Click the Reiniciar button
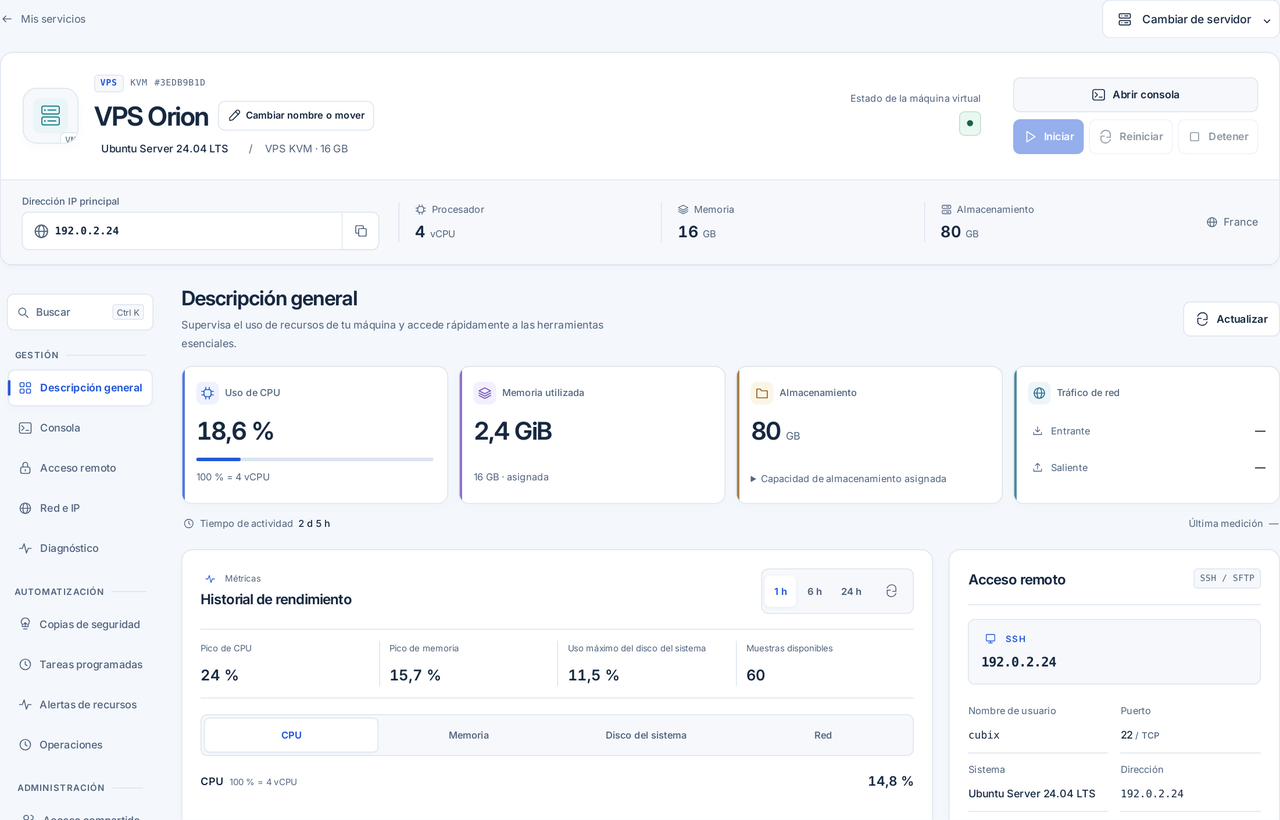The width and height of the screenshot is (1280, 820). point(1131,137)
